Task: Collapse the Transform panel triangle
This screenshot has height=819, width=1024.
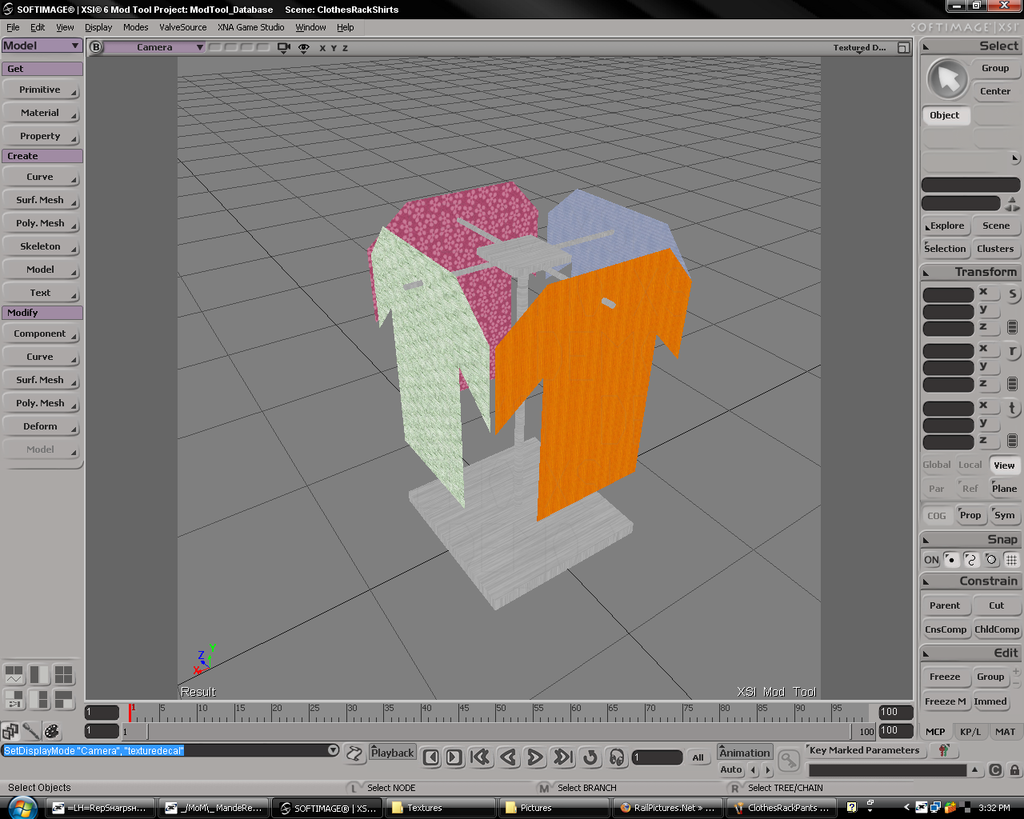Action: pyautogui.click(x=926, y=272)
